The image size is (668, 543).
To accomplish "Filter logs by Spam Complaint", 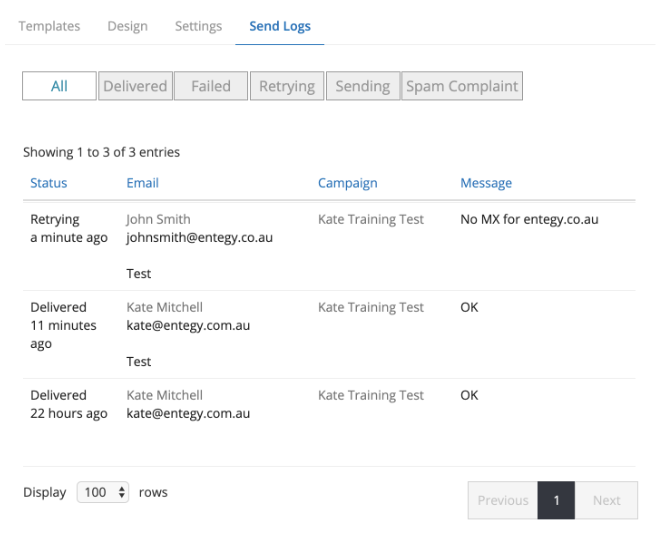I will [x=462, y=86].
